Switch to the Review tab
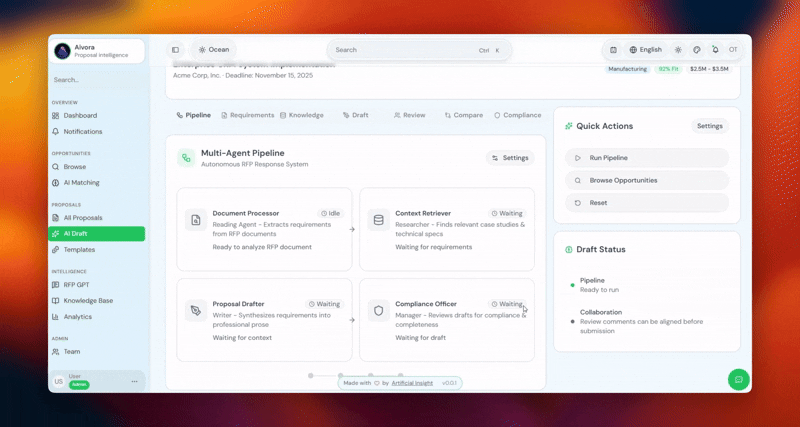 (409, 115)
